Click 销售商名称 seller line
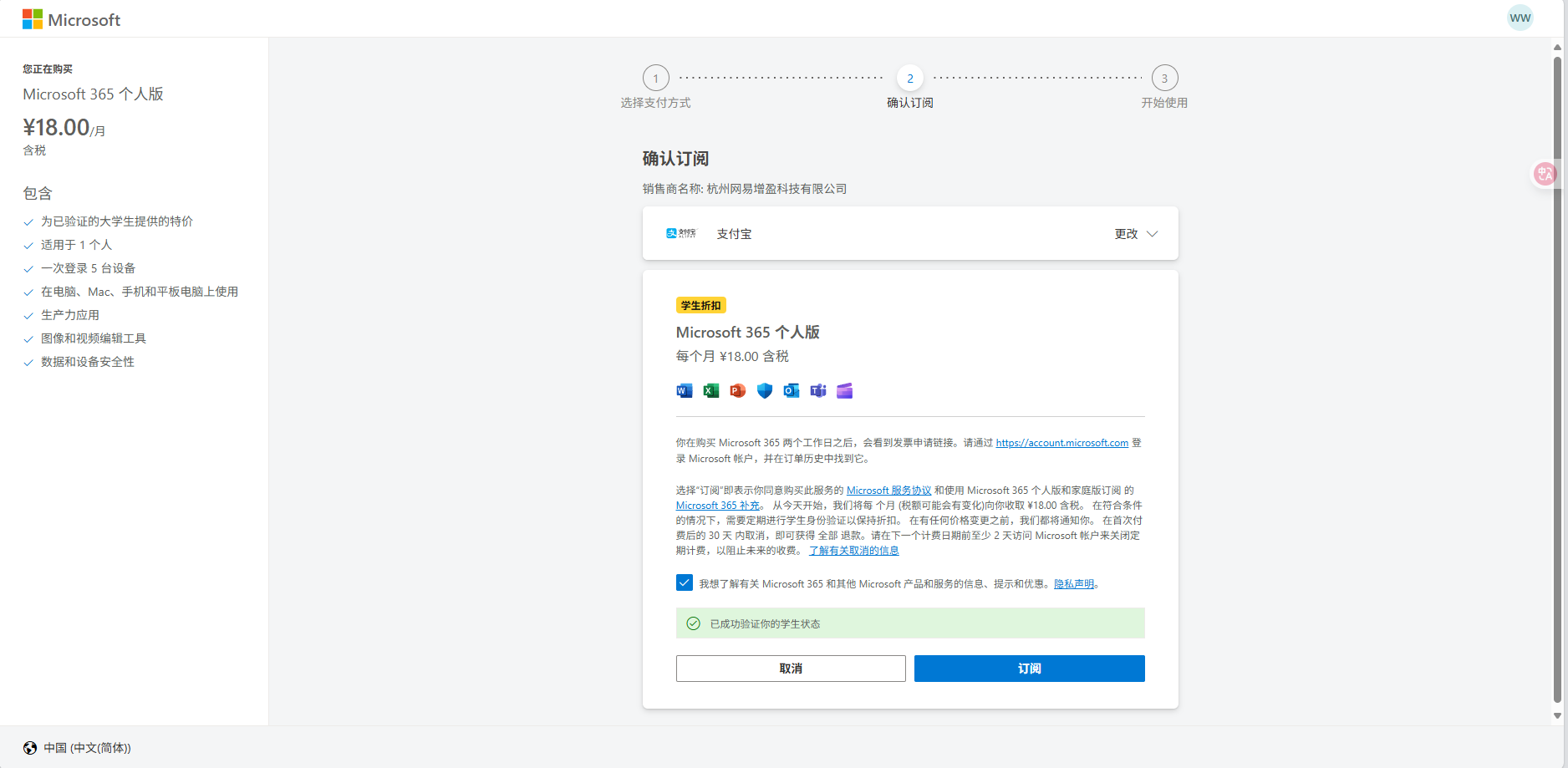 pos(745,189)
